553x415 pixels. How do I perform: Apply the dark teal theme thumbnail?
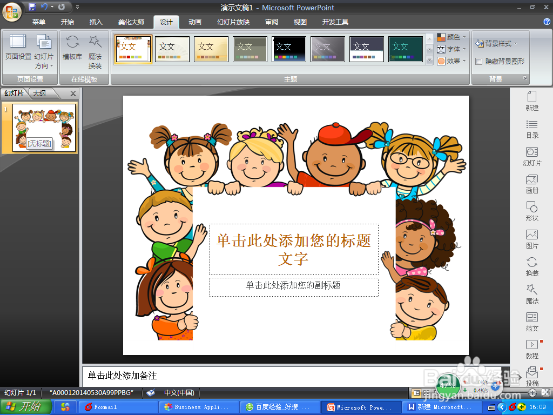(405, 49)
